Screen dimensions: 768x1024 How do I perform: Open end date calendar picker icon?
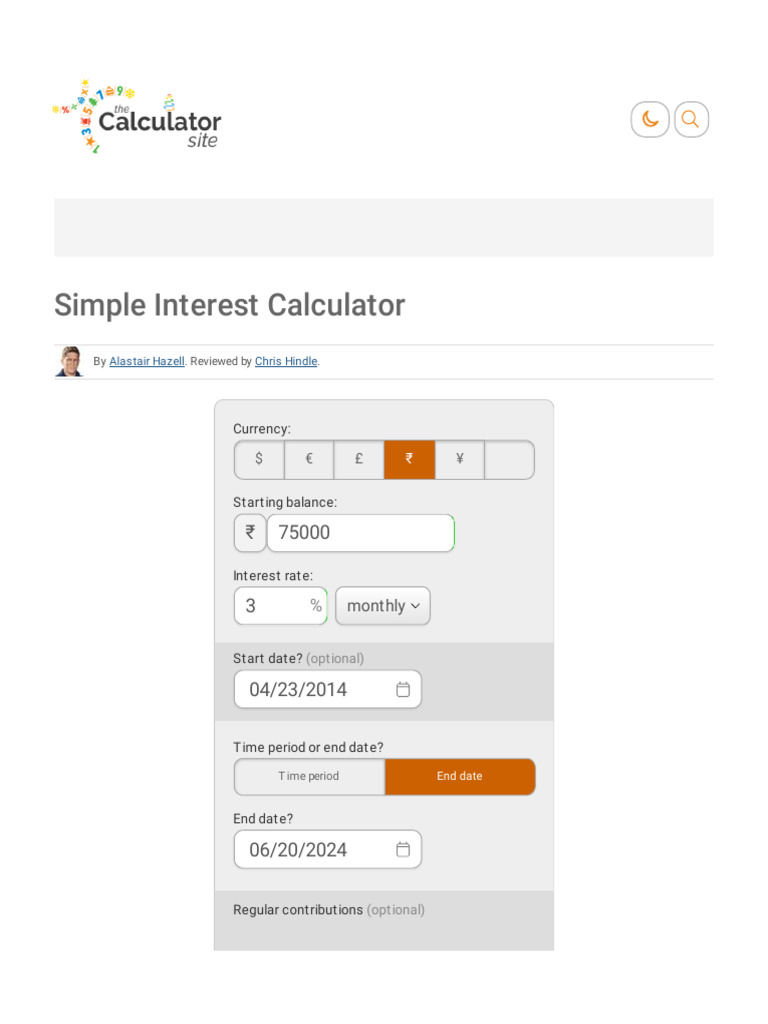pos(403,849)
